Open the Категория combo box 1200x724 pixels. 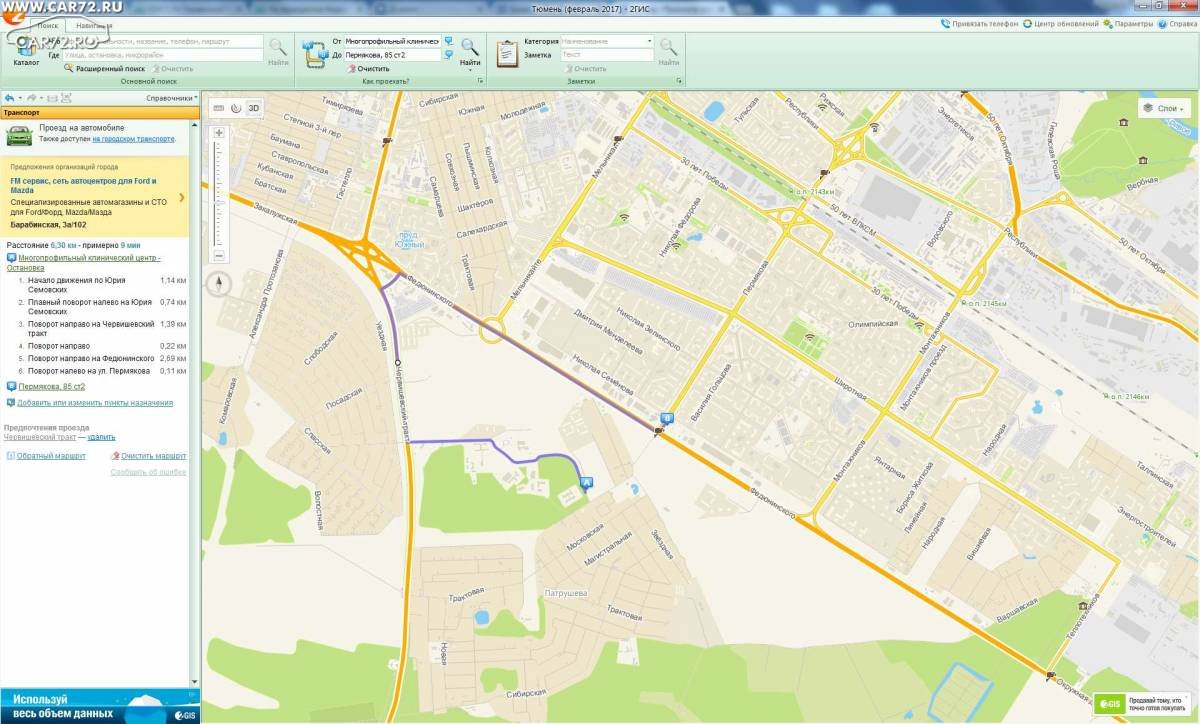pyautogui.click(x=606, y=41)
